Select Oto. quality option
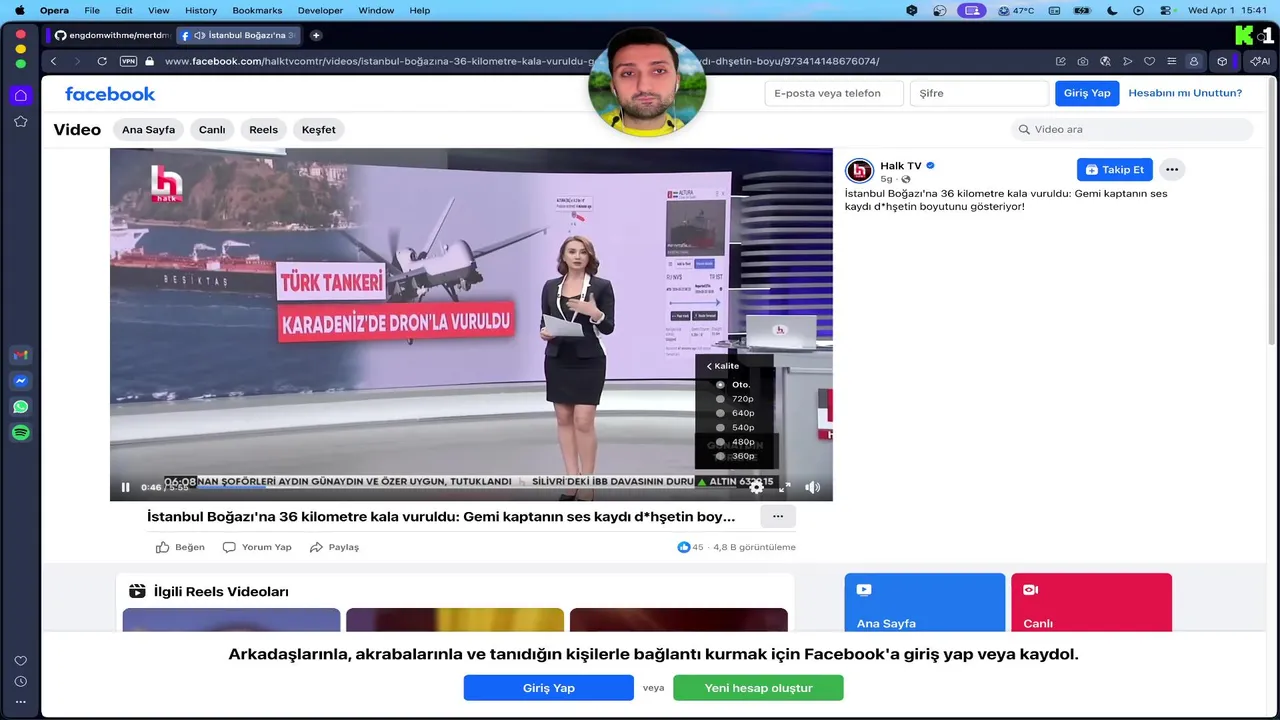The height and width of the screenshot is (720, 1280). click(x=734, y=385)
